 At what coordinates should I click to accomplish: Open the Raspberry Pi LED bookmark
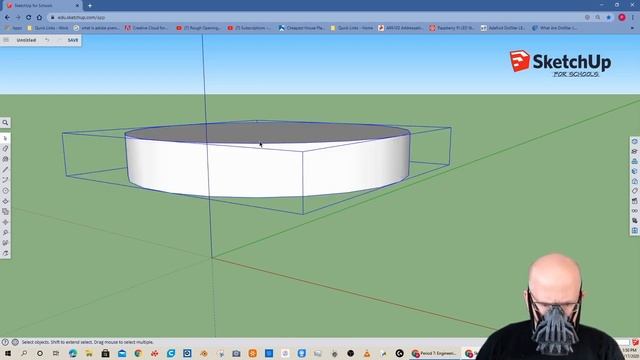(451, 28)
